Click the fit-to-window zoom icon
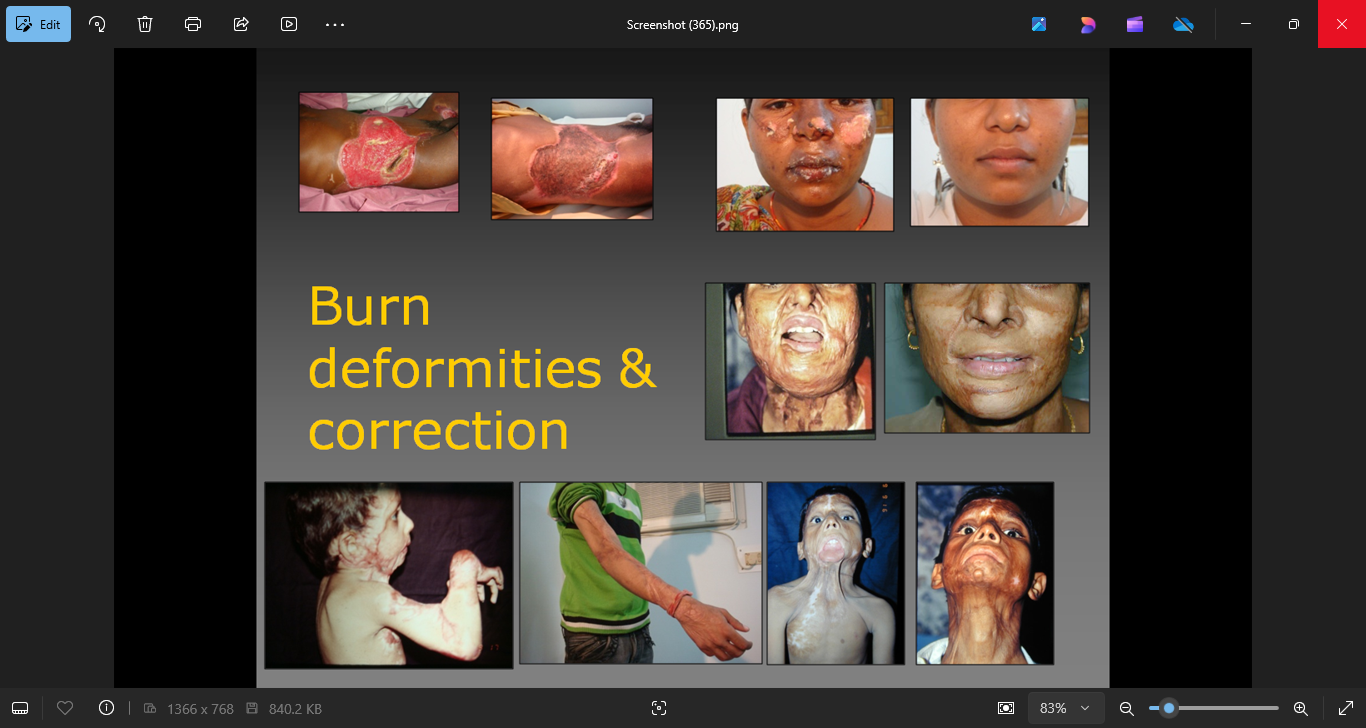This screenshot has width=1366, height=728. (1006, 708)
